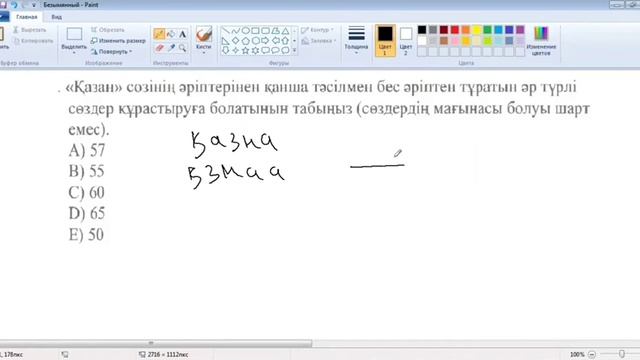Select the Text tool
The image size is (640, 360).
(182, 34)
